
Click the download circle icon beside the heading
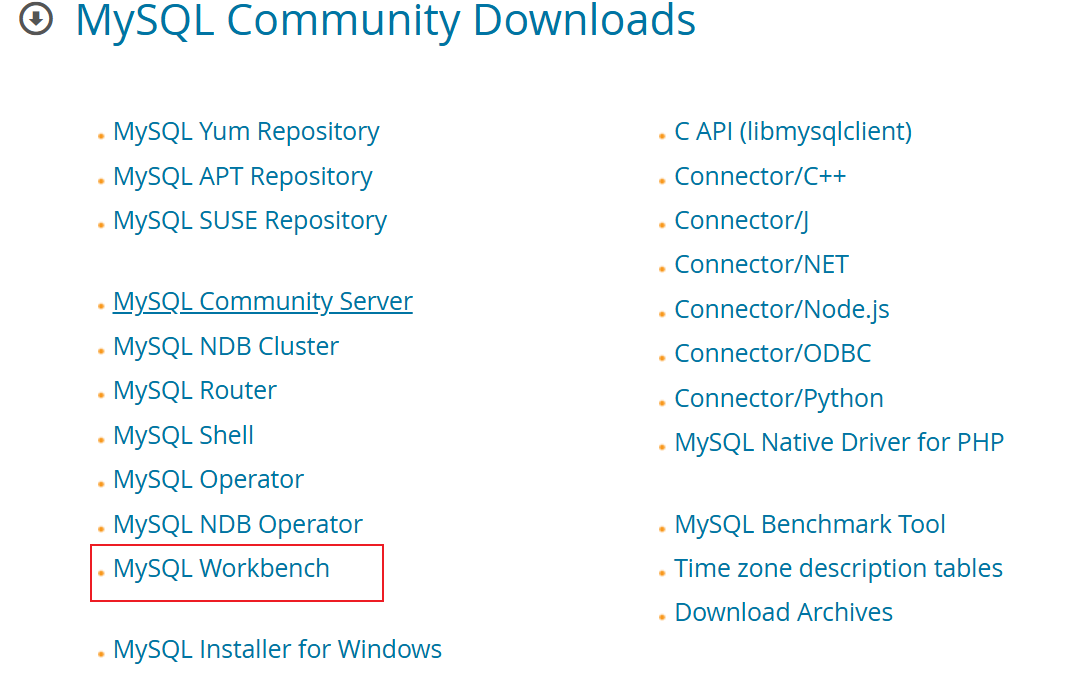point(36,18)
